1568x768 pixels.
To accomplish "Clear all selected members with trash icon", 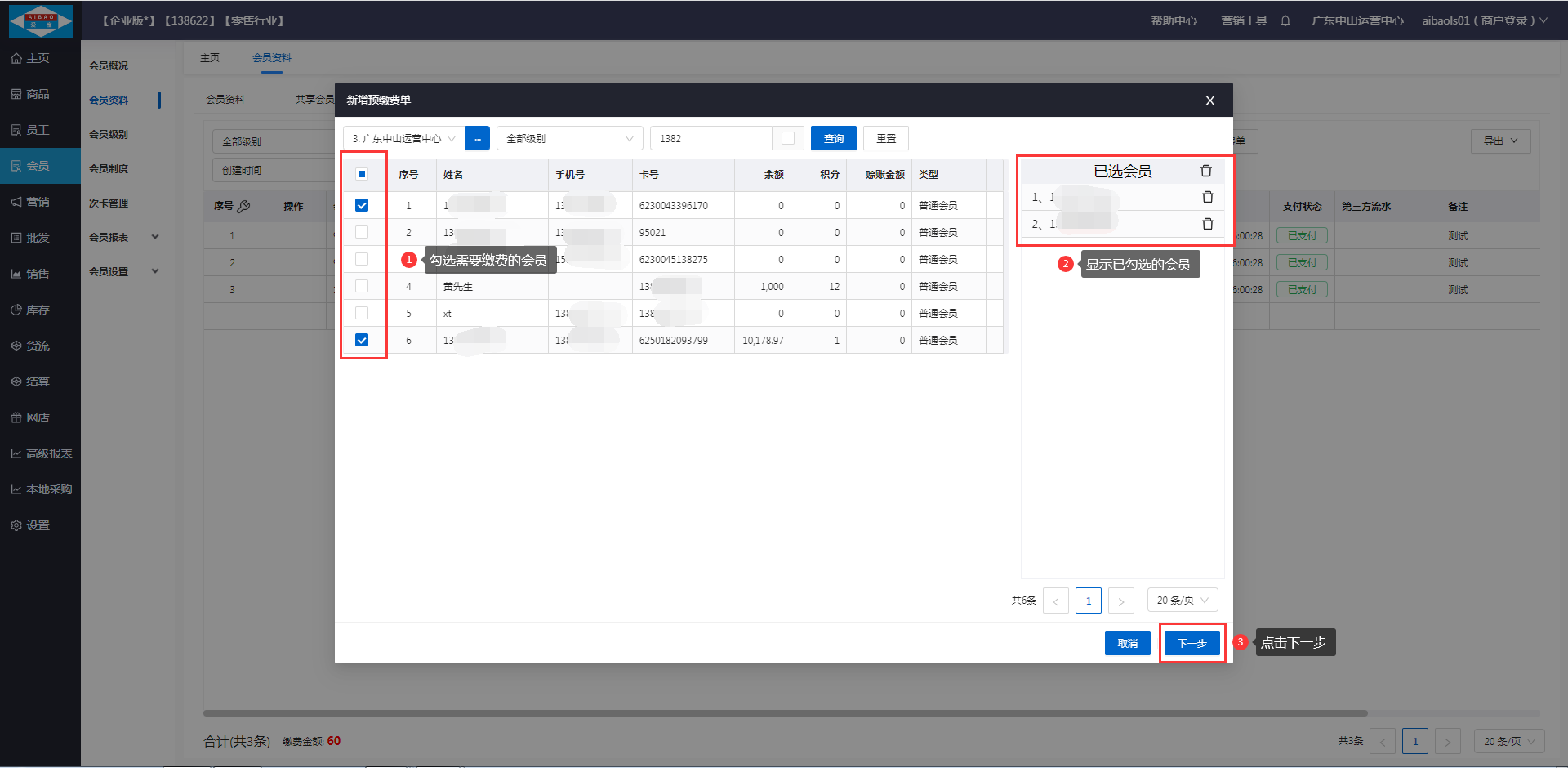I will (1205, 171).
